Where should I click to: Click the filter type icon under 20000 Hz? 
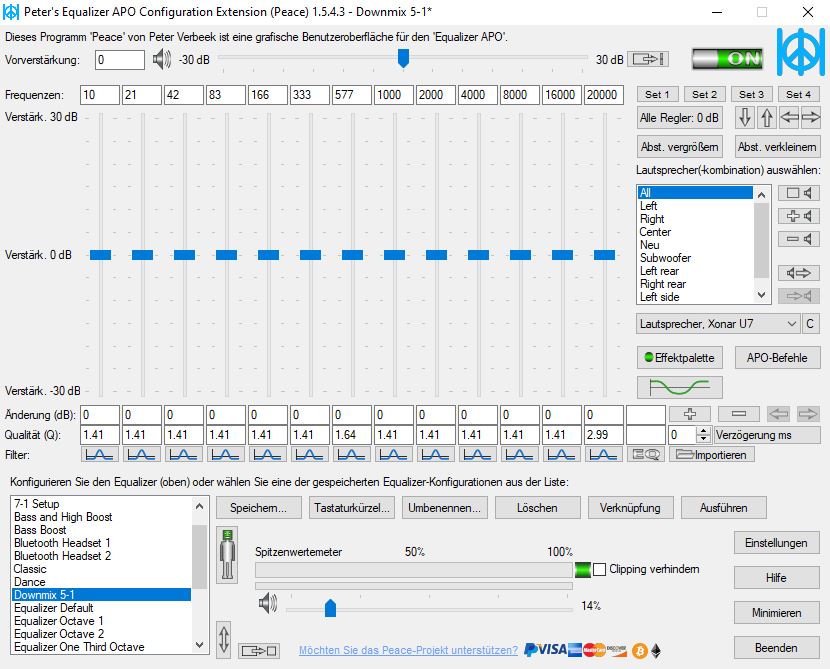[x=603, y=455]
